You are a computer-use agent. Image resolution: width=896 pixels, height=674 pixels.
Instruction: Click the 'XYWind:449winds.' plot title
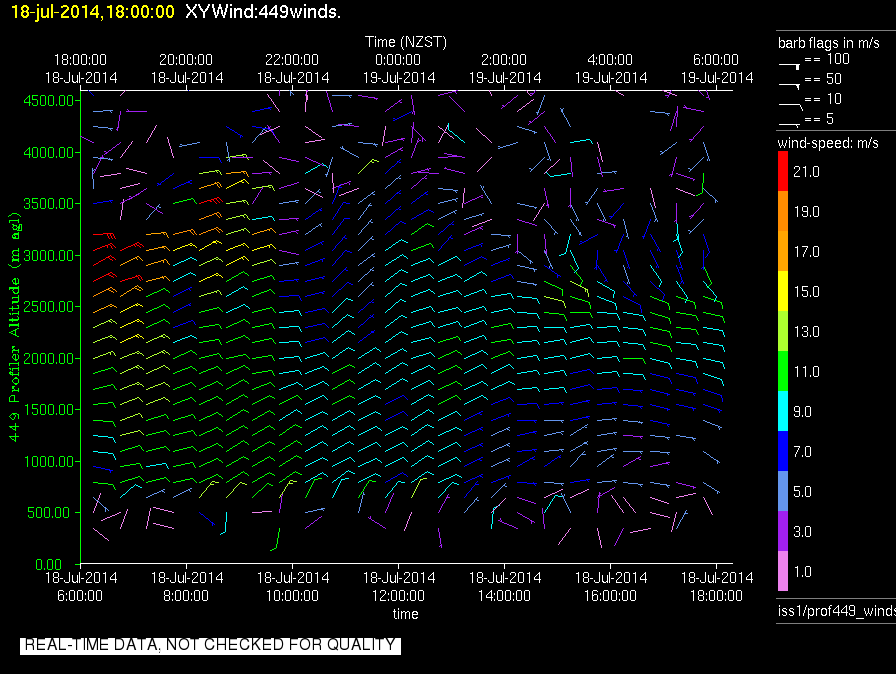coord(263,11)
